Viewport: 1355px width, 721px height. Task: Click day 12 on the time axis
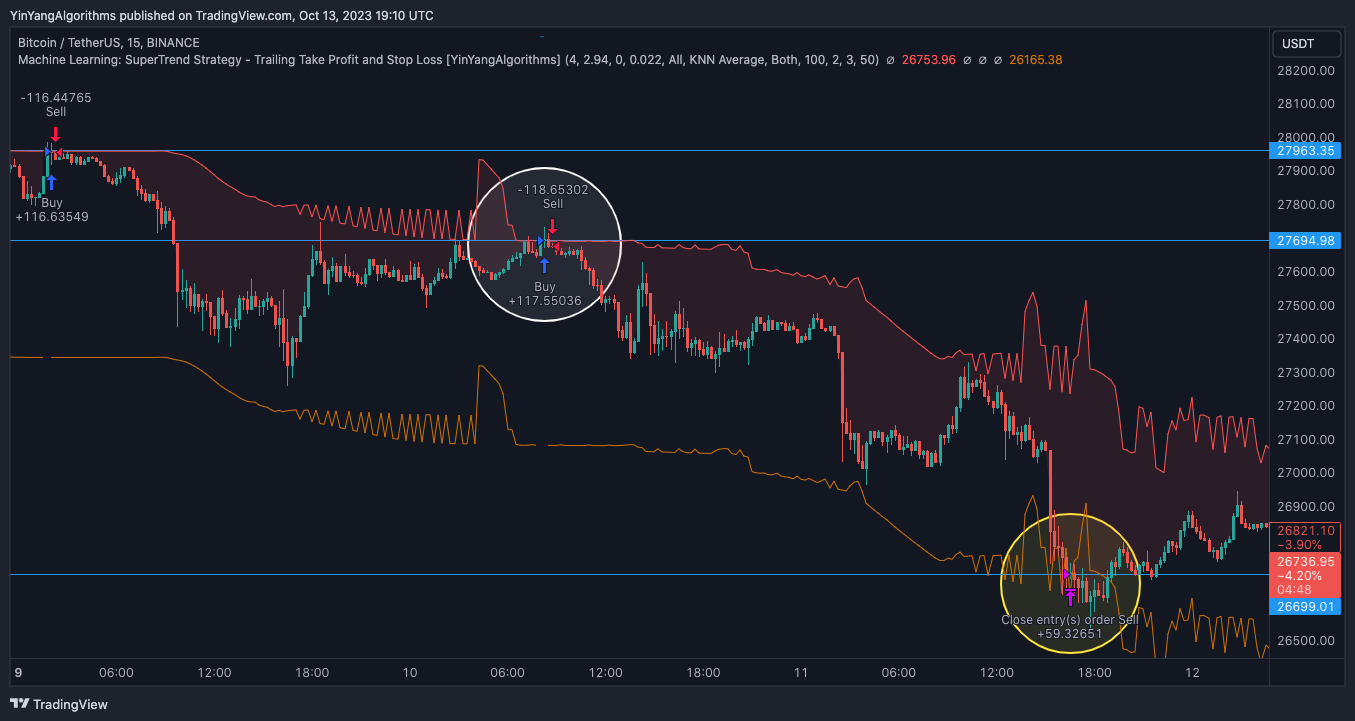[x=1192, y=673]
